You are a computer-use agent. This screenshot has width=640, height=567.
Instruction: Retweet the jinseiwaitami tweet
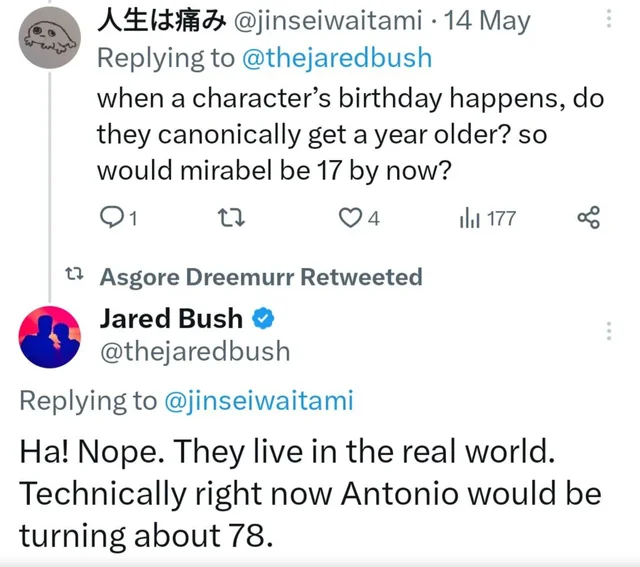pos(228,219)
